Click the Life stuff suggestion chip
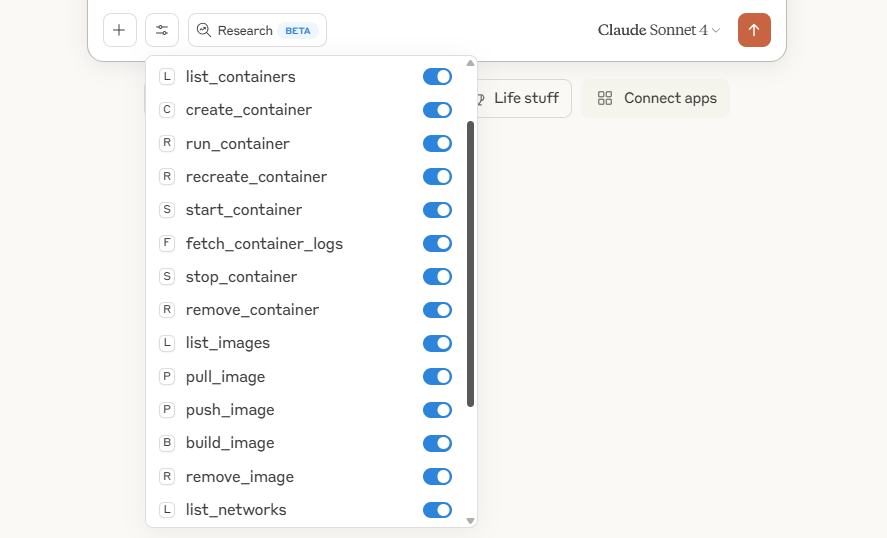Viewport: 887px width, 538px height. (524, 98)
